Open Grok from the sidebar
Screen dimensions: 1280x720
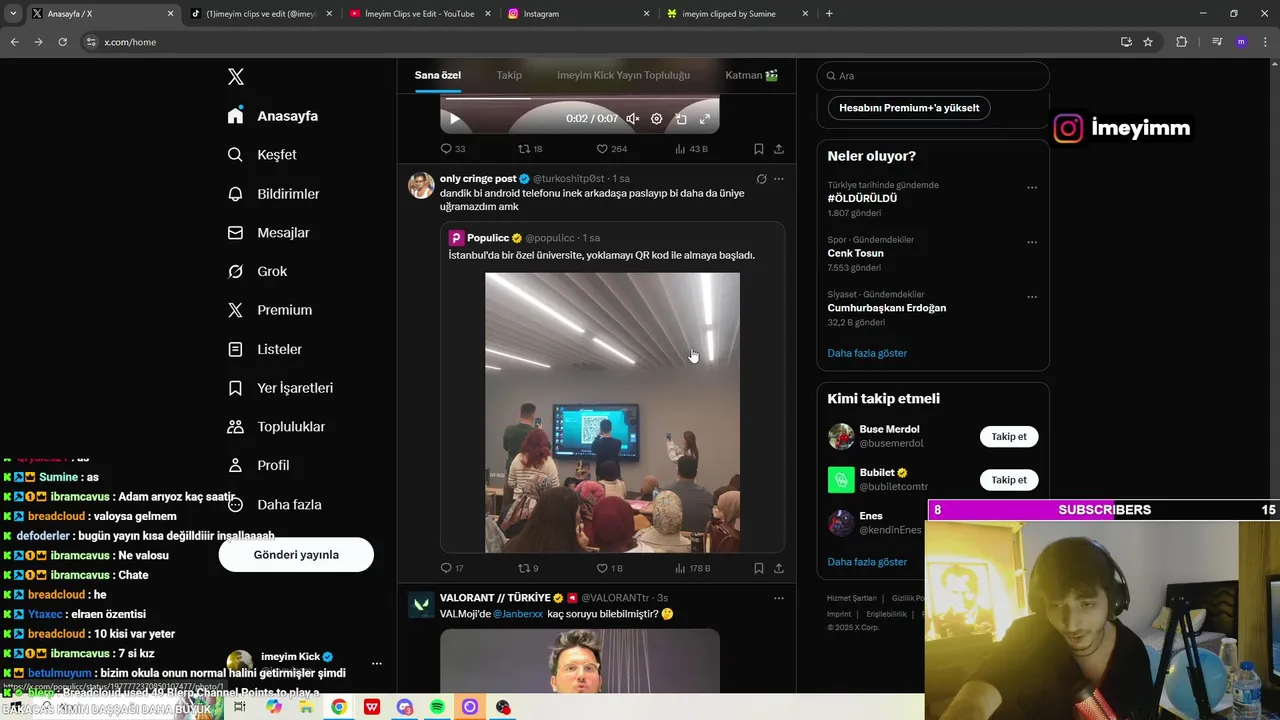click(257, 272)
